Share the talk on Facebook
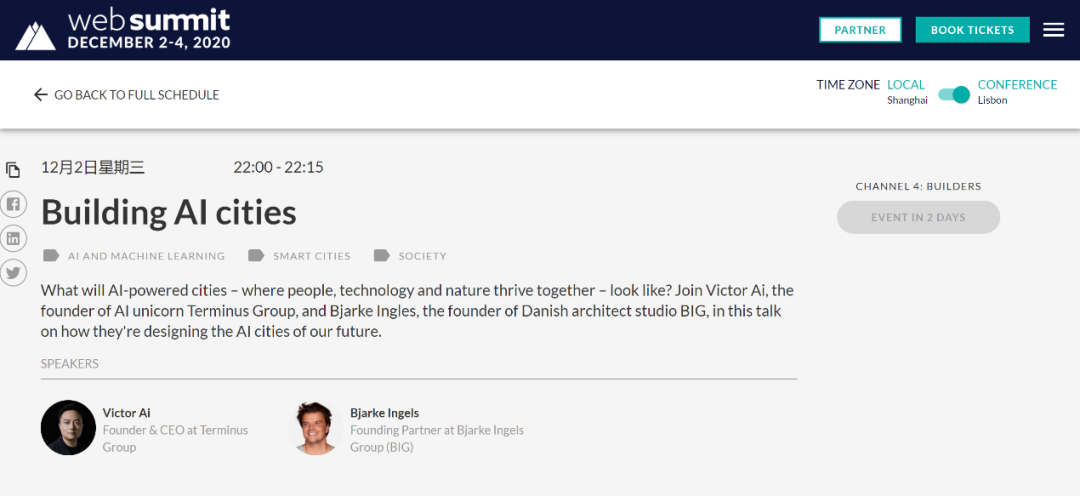 (x=13, y=204)
